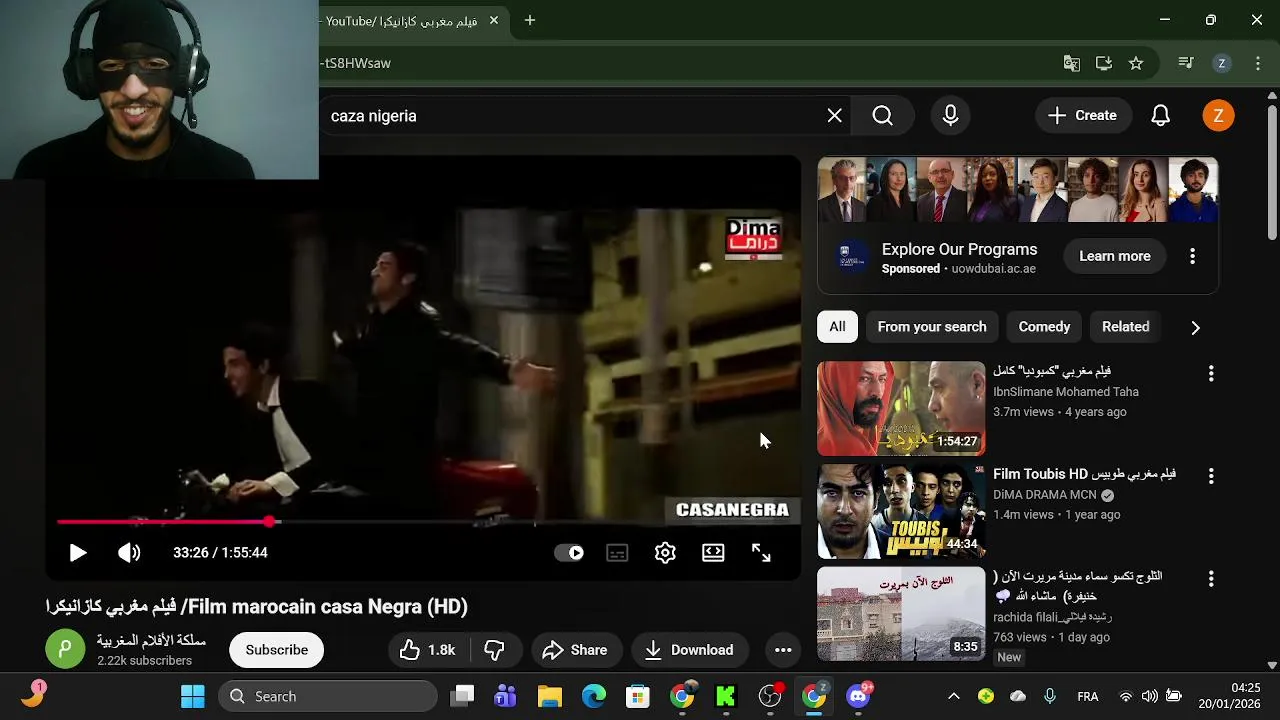
Task: Show hidden system tray icons
Action: 954,696
